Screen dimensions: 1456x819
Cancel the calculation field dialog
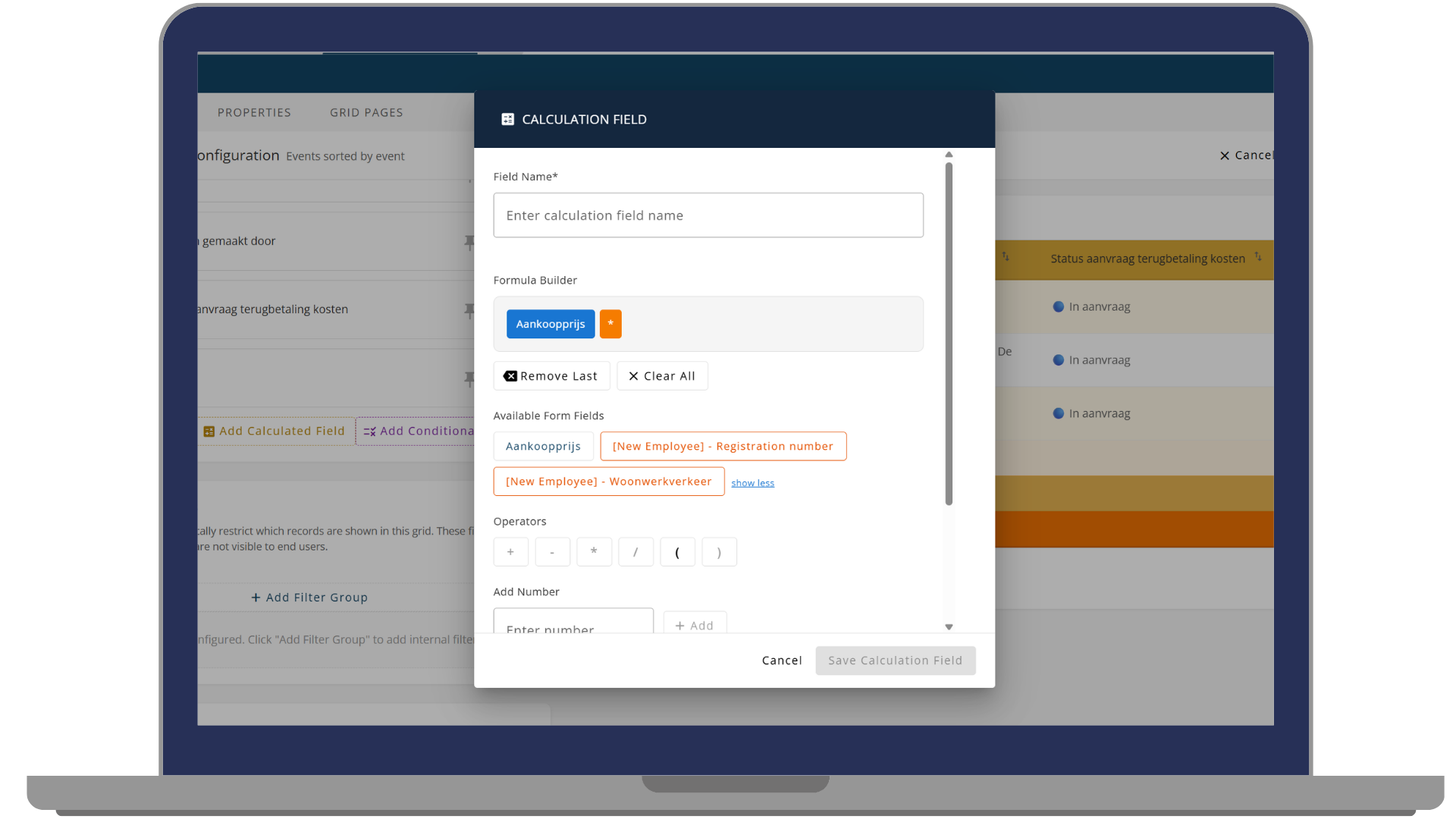(782, 661)
